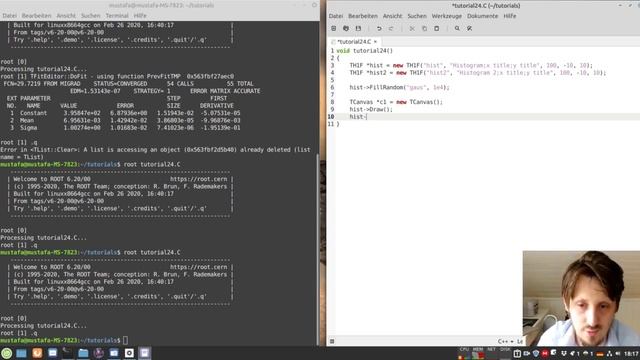Open the terminal's Hilfe menu
640x360 pixels.
coord(140,16)
